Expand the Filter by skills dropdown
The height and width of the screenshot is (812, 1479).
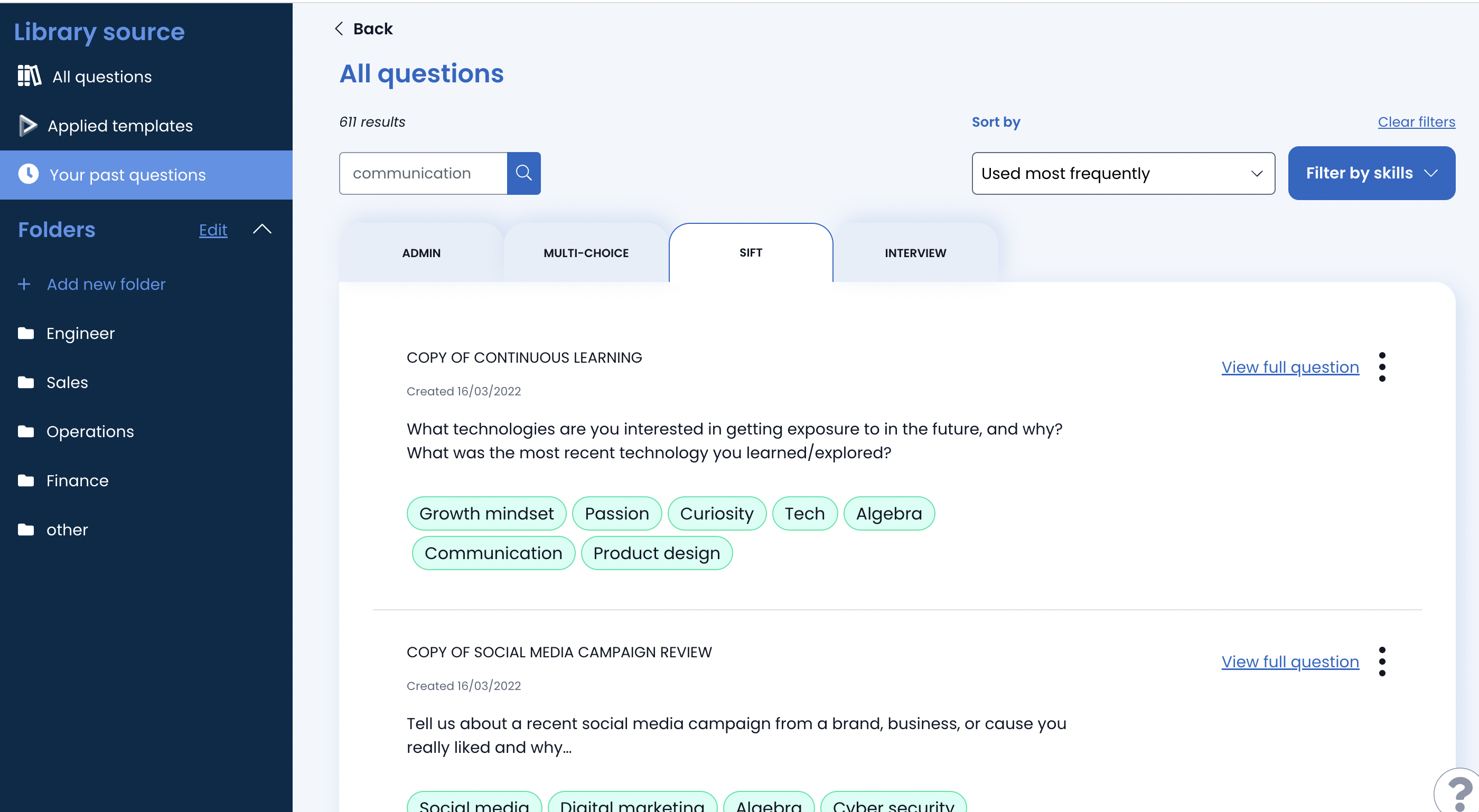[1371, 173]
